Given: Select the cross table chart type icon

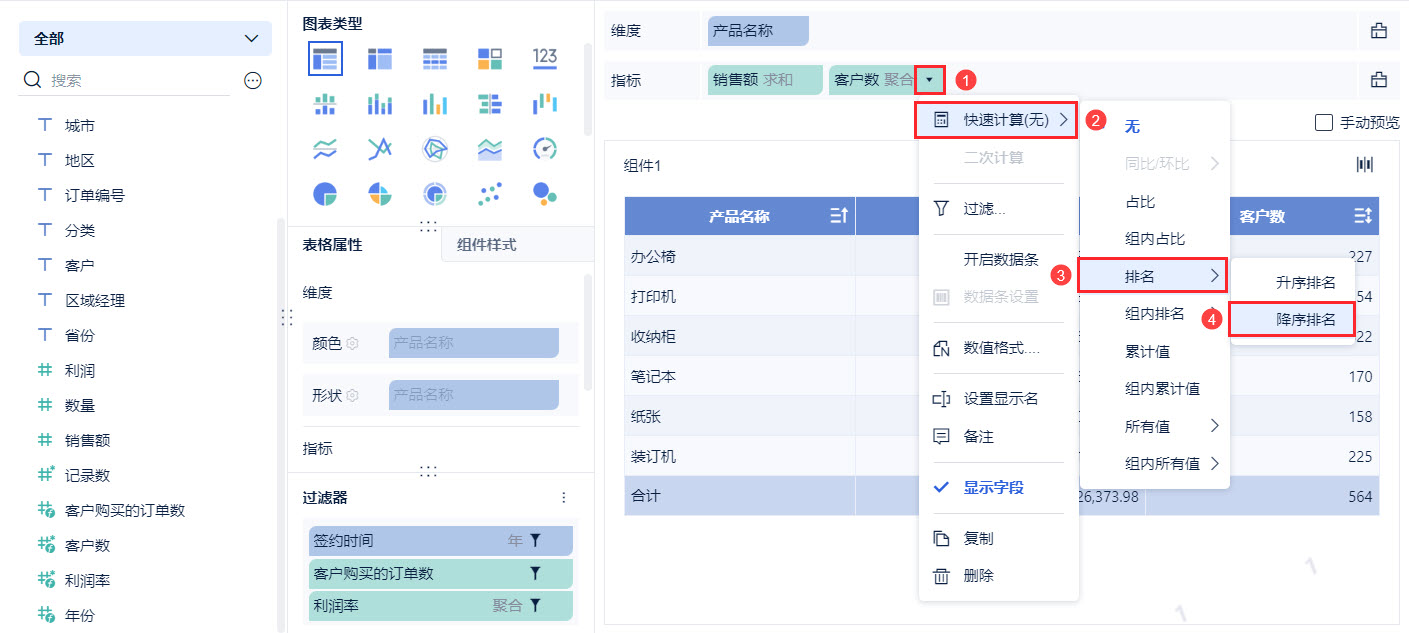Looking at the screenshot, I should pyautogui.click(x=380, y=58).
